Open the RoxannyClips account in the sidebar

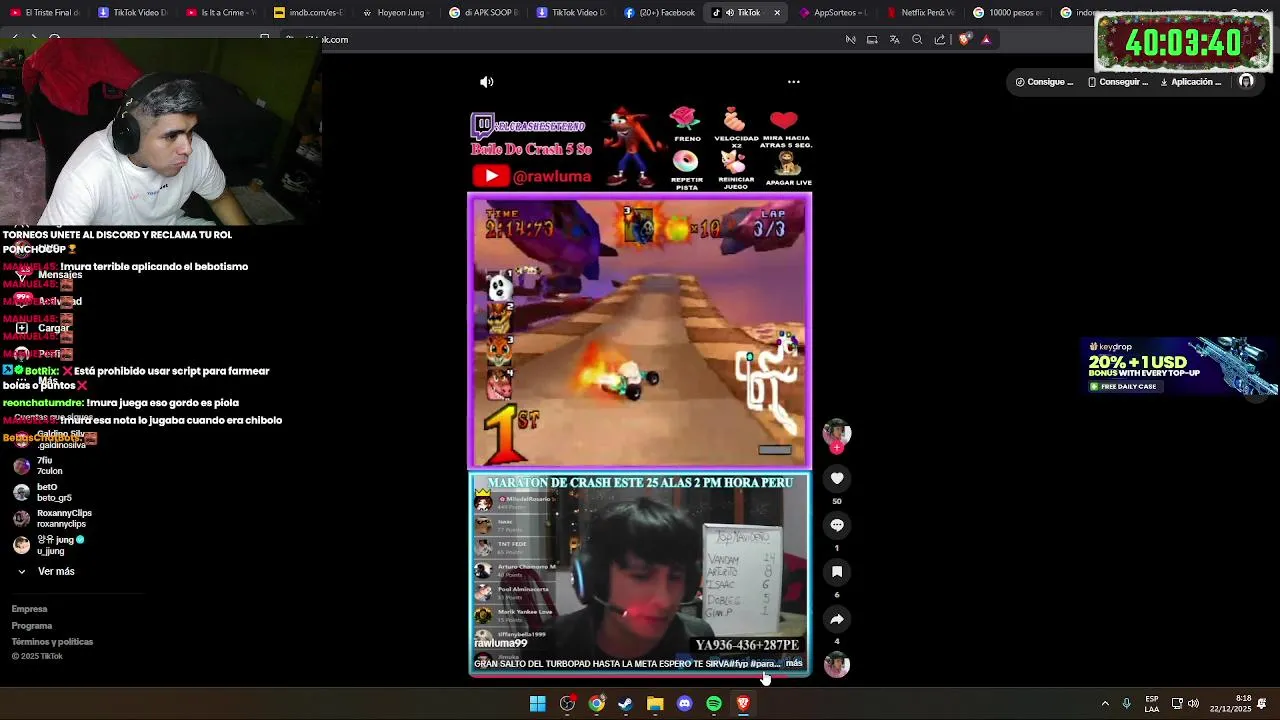click(x=54, y=518)
